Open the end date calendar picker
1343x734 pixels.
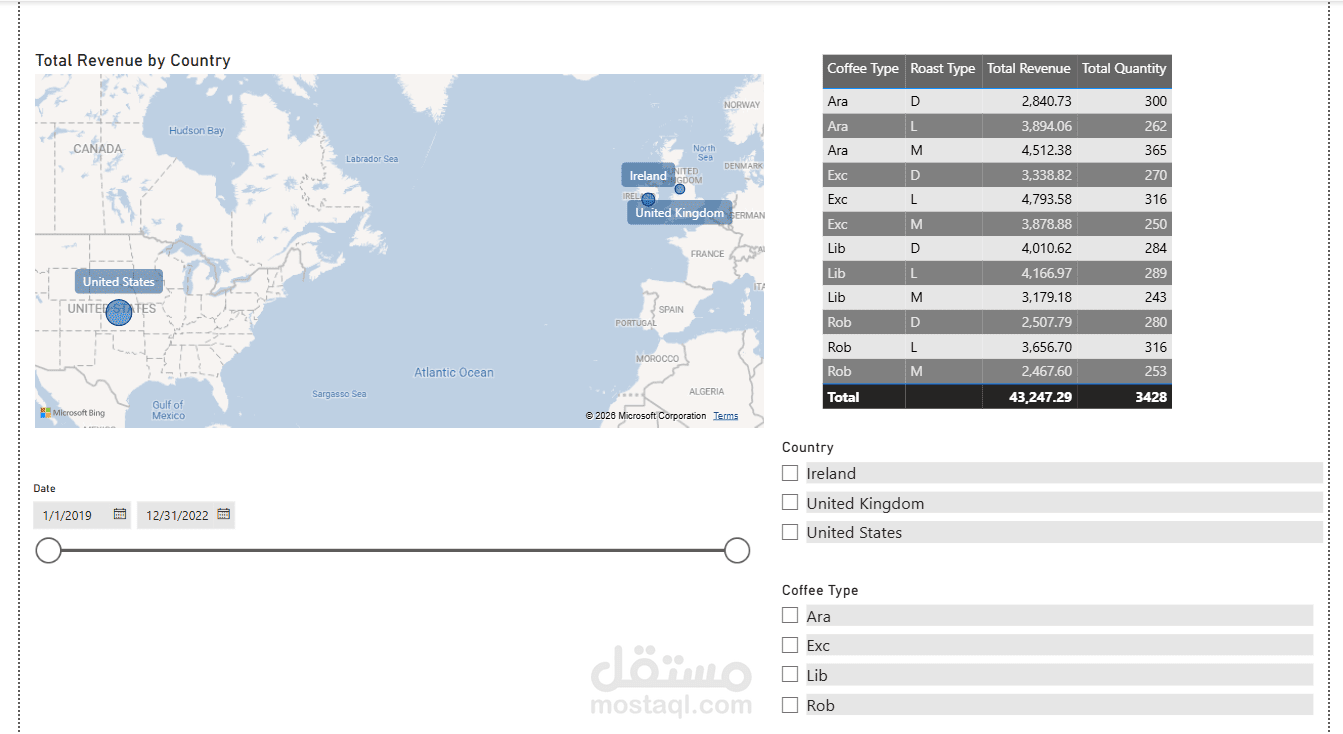tap(223, 515)
